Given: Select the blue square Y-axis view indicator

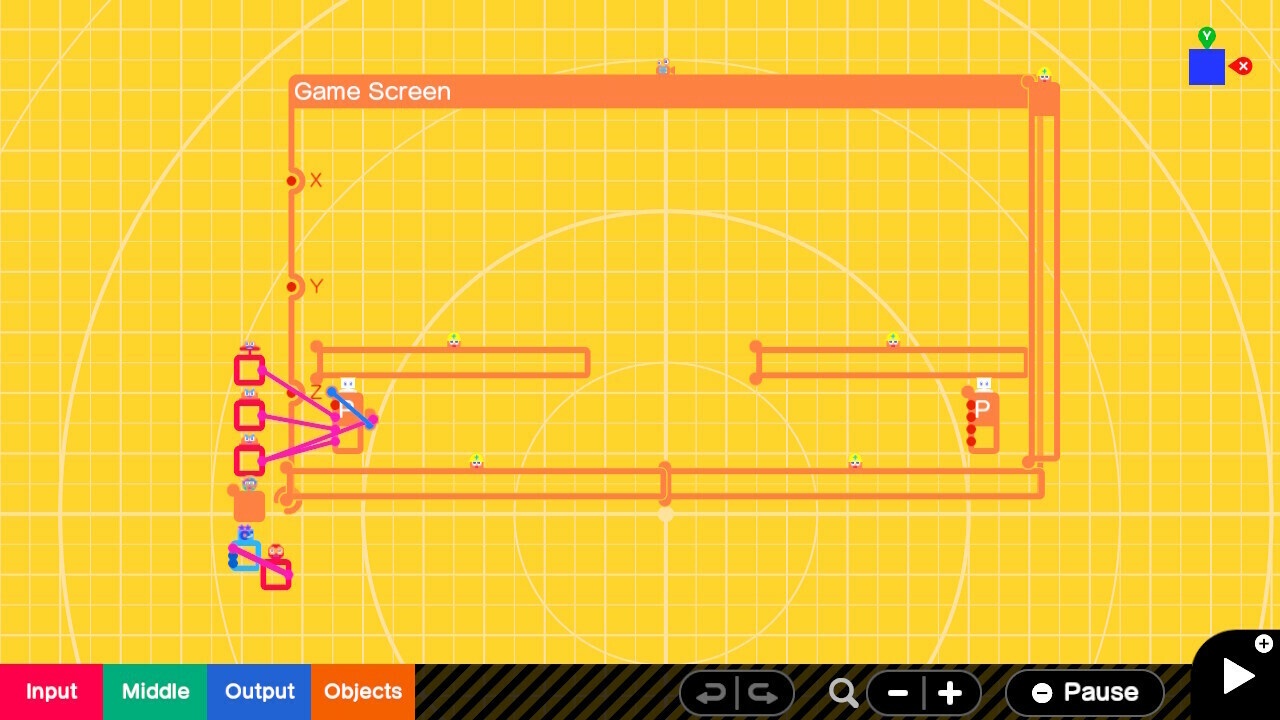Looking at the screenshot, I should tap(1207, 66).
